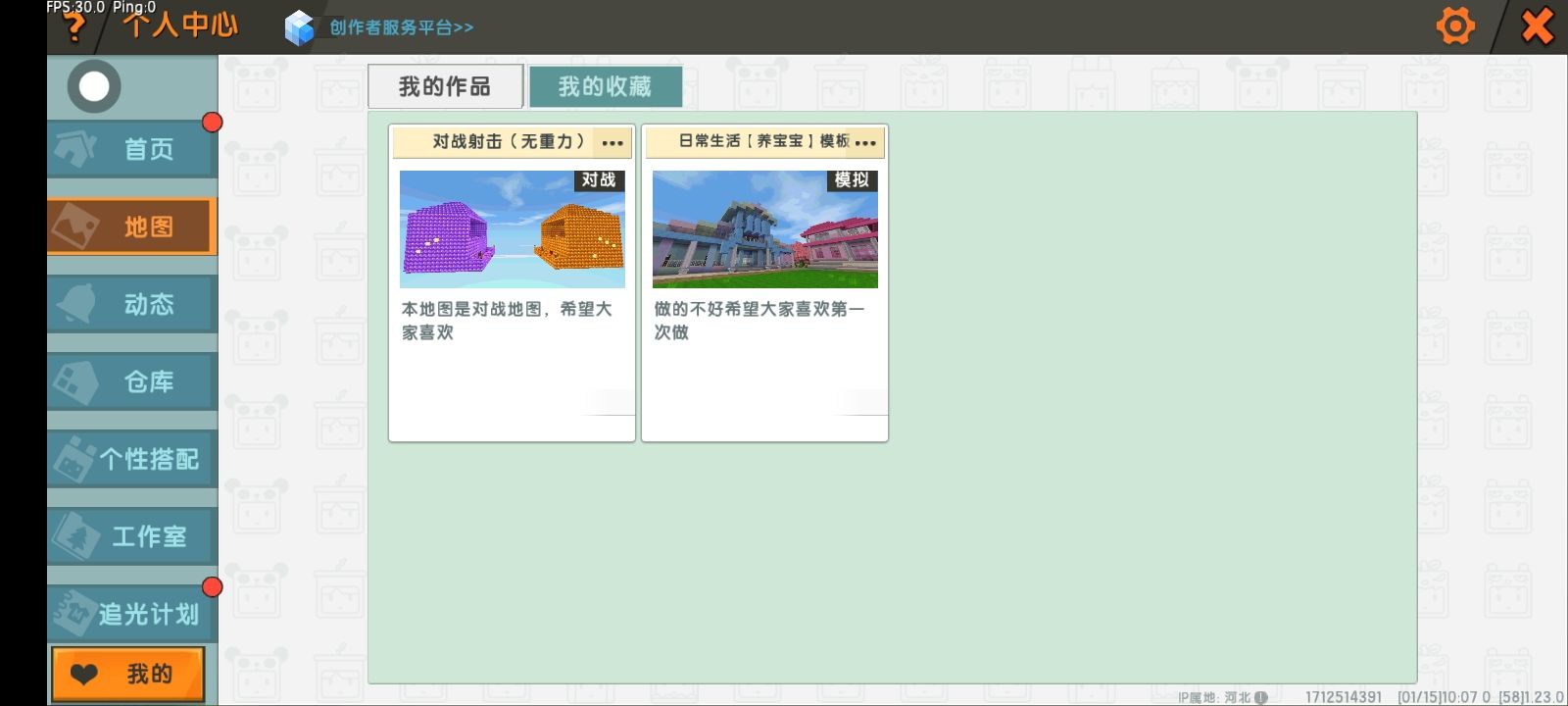1568x706 pixels.
Task: Go to 首页 in the sidebar
Action: click(131, 149)
